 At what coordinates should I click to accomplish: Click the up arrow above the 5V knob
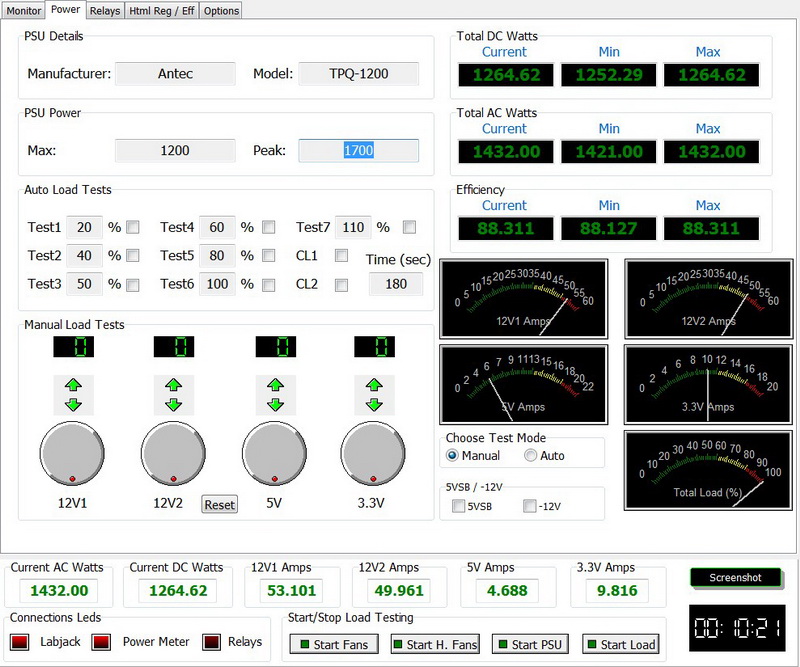(272, 384)
